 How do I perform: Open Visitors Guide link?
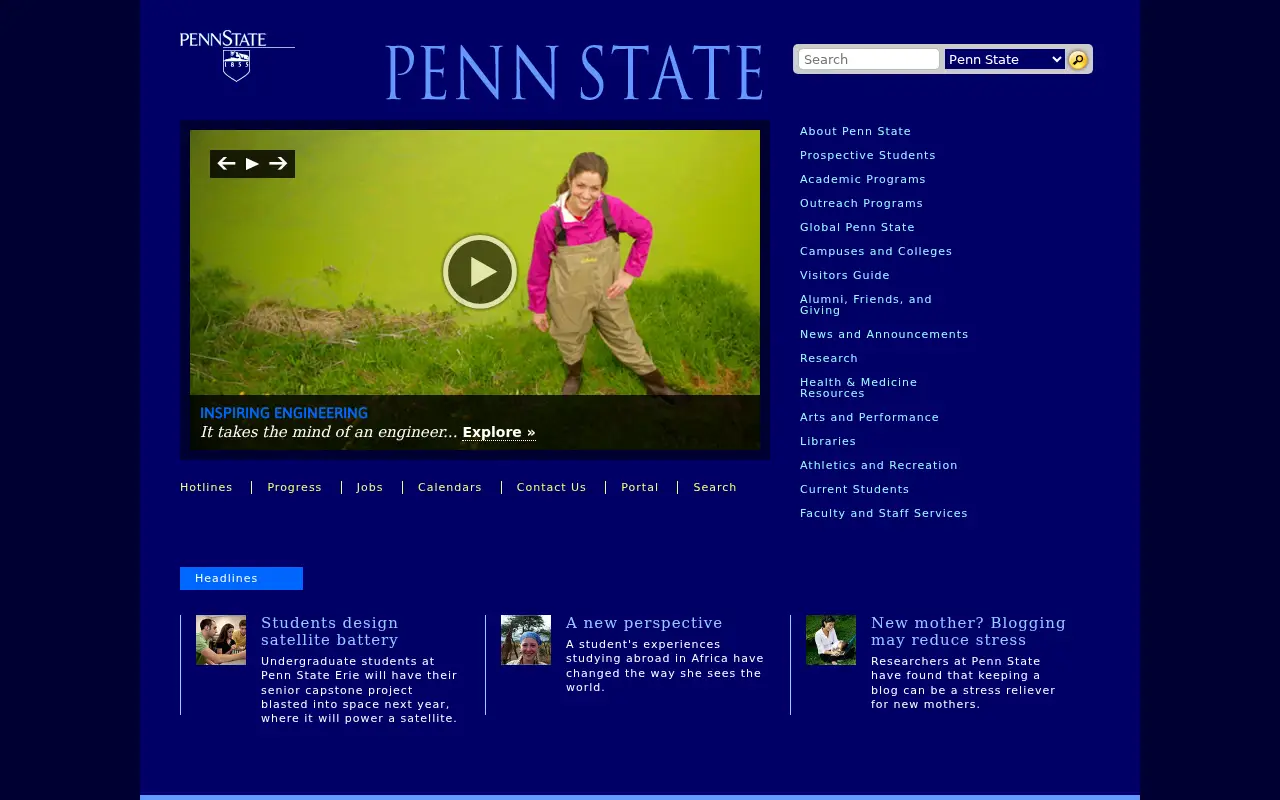[x=845, y=276]
